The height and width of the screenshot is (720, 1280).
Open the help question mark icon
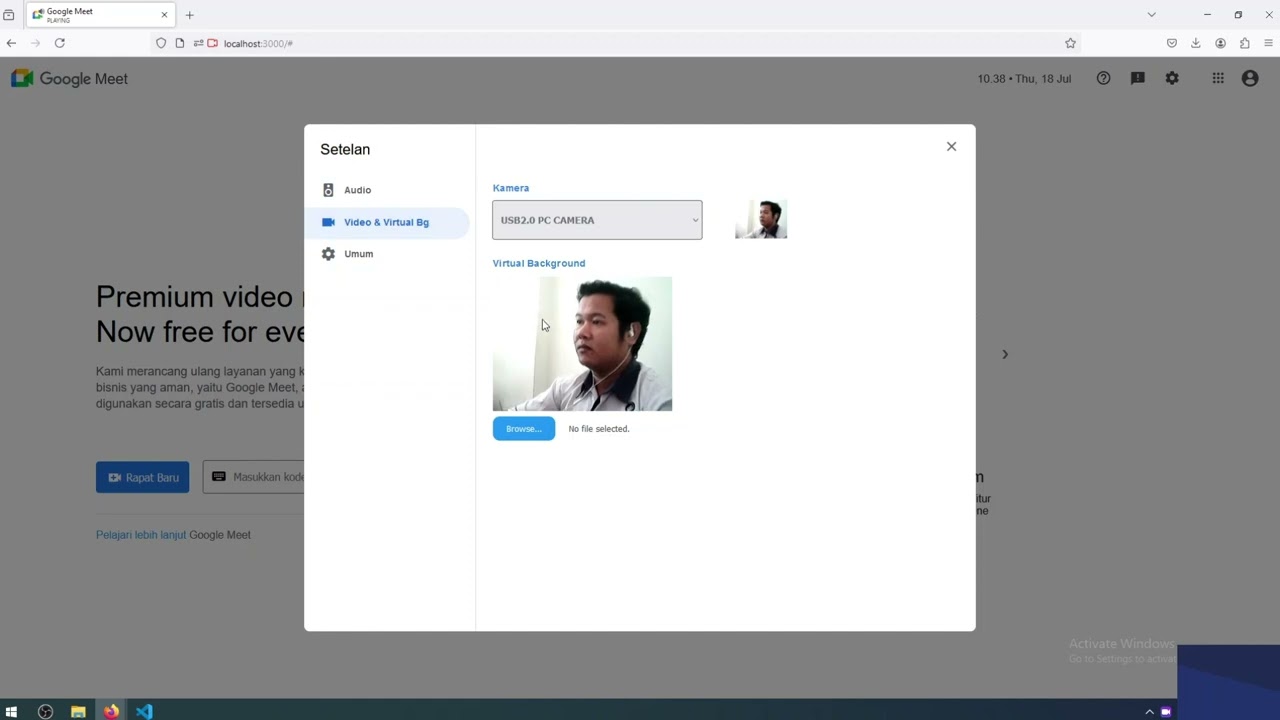click(1103, 78)
